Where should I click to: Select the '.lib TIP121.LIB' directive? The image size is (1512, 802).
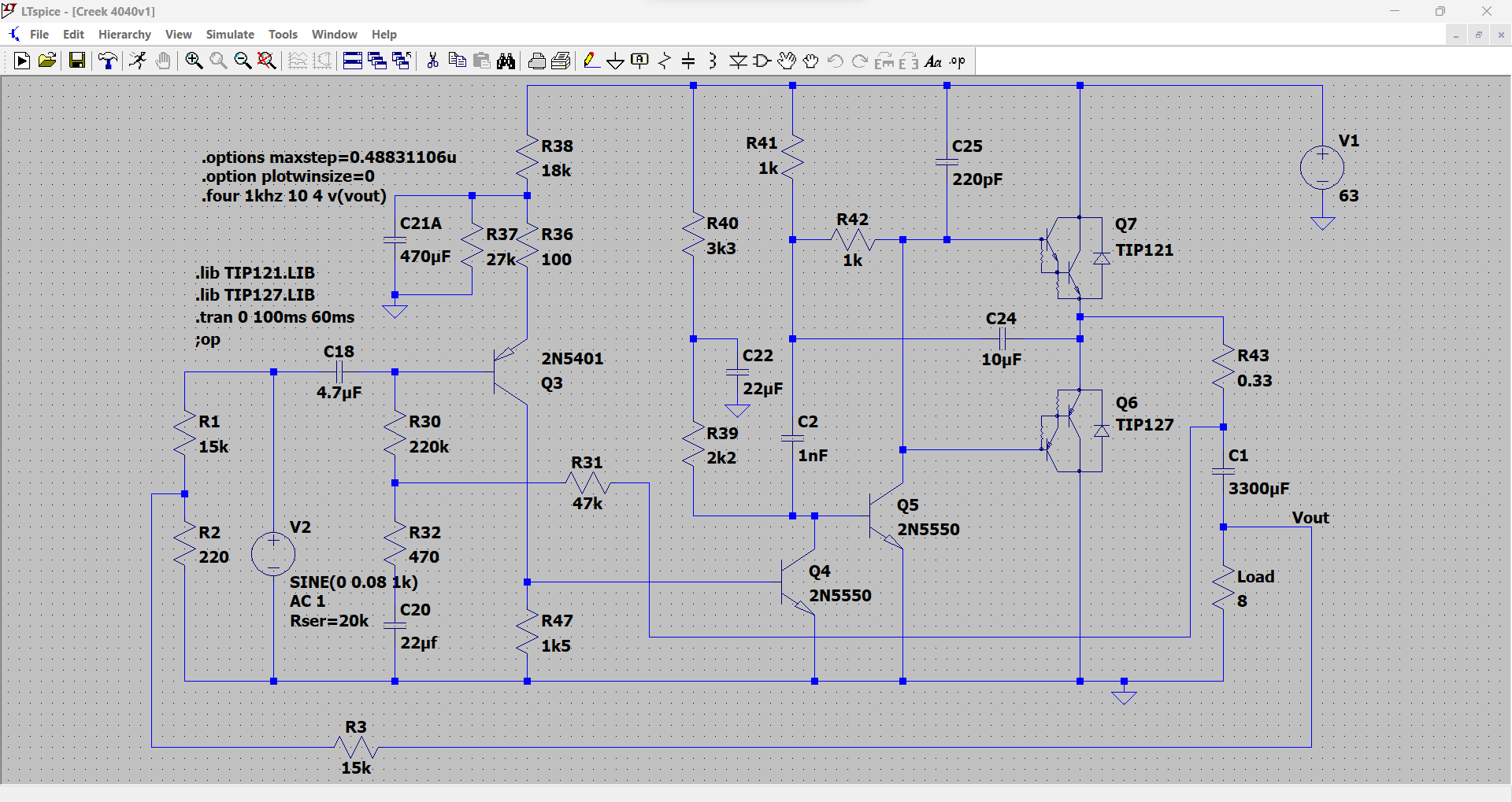click(255, 273)
